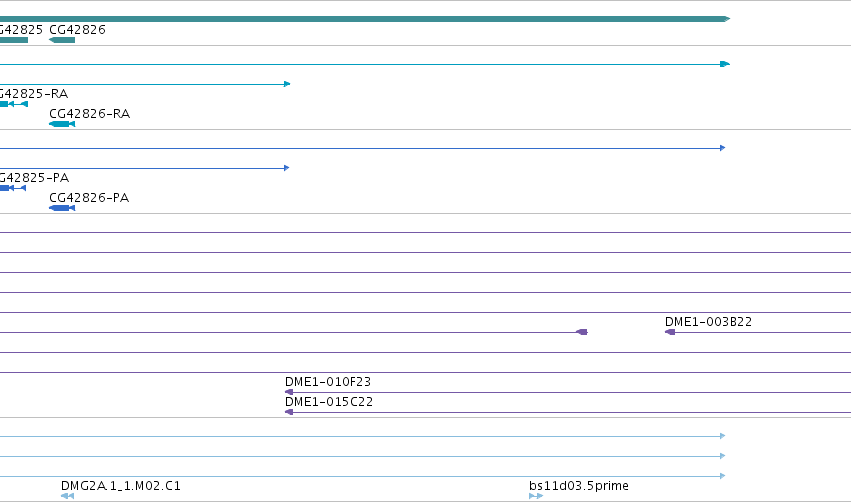Click the purple DME1-015C22 clone line
This screenshot has height=502, width=851.
(568, 412)
